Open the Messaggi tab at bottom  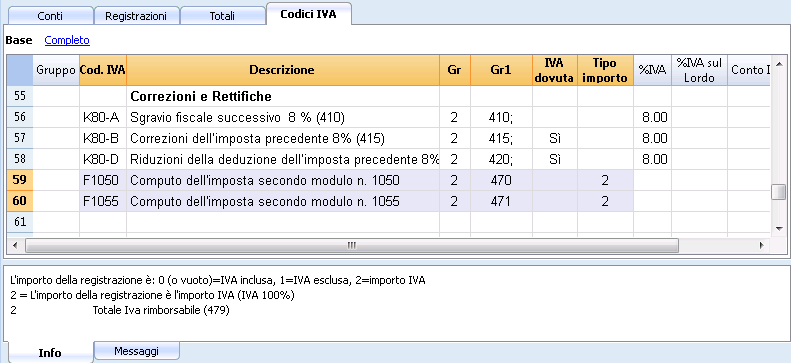click(x=136, y=350)
